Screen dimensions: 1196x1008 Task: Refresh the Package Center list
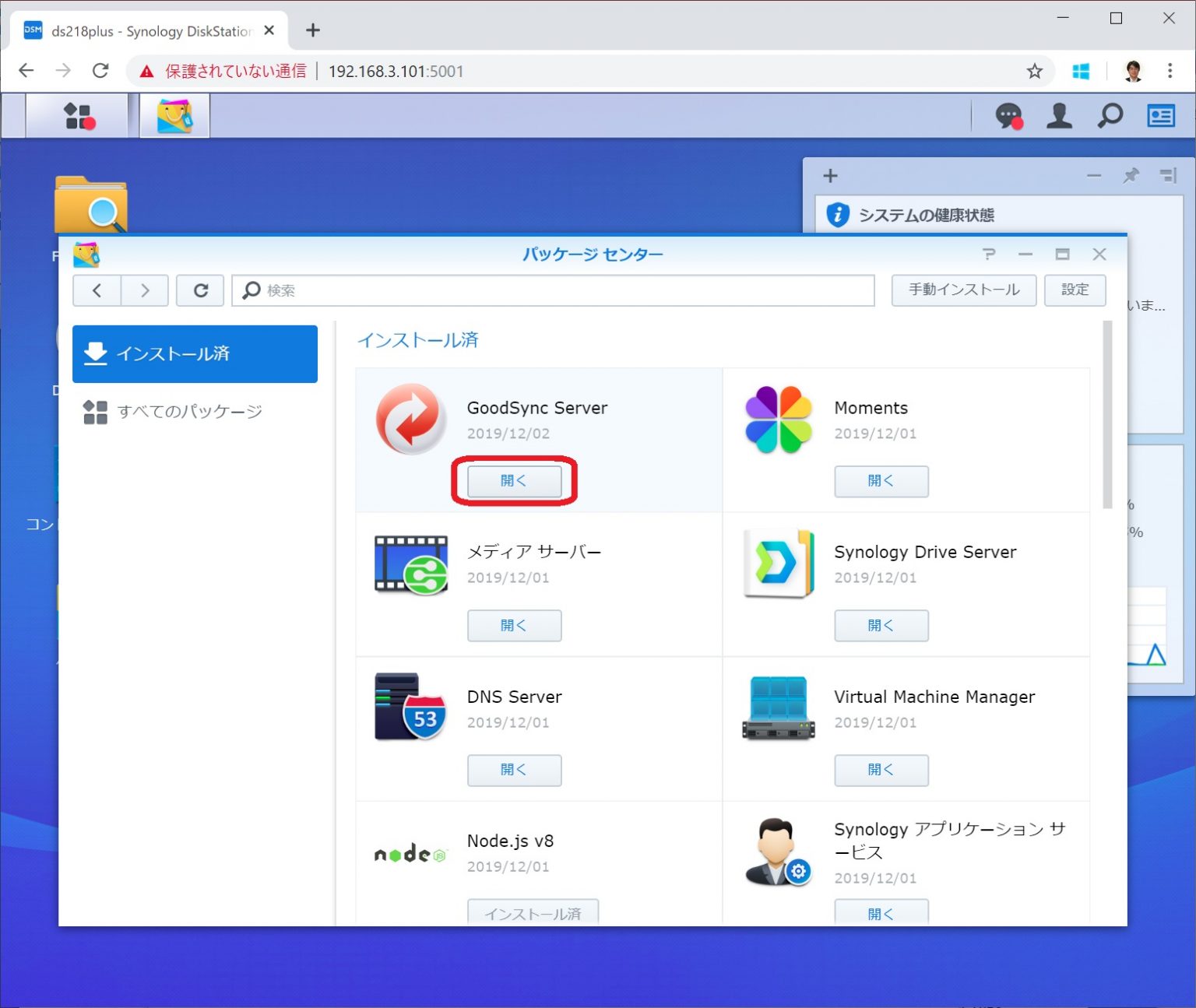200,290
